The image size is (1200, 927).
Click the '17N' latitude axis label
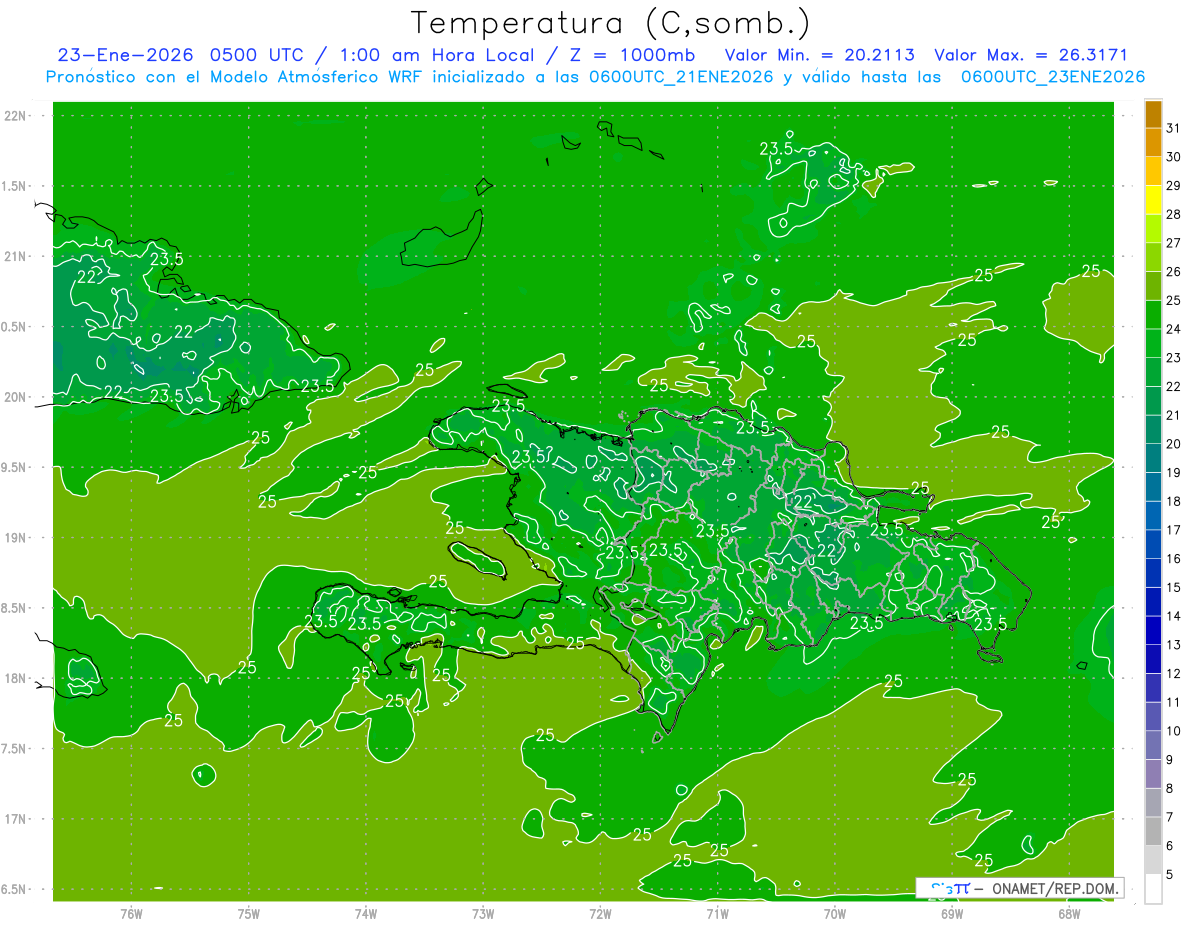coord(14,819)
